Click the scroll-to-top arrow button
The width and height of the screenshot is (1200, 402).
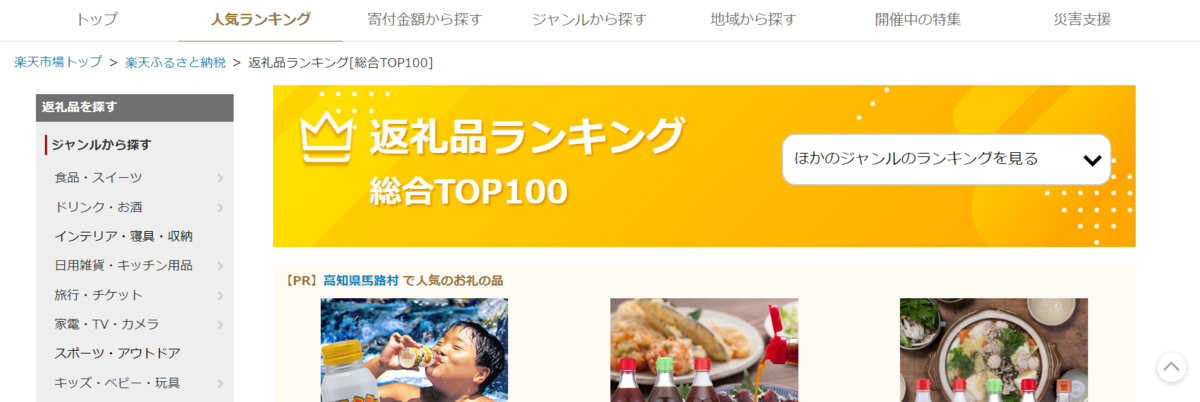coord(1171,367)
